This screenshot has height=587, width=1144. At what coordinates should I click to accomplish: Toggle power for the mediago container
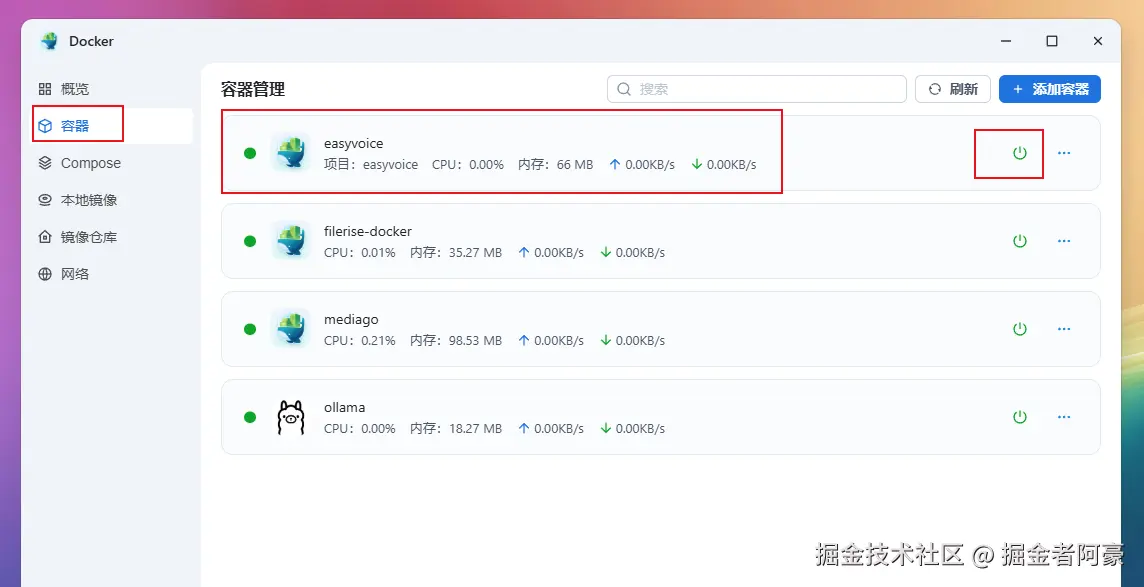pos(1020,329)
